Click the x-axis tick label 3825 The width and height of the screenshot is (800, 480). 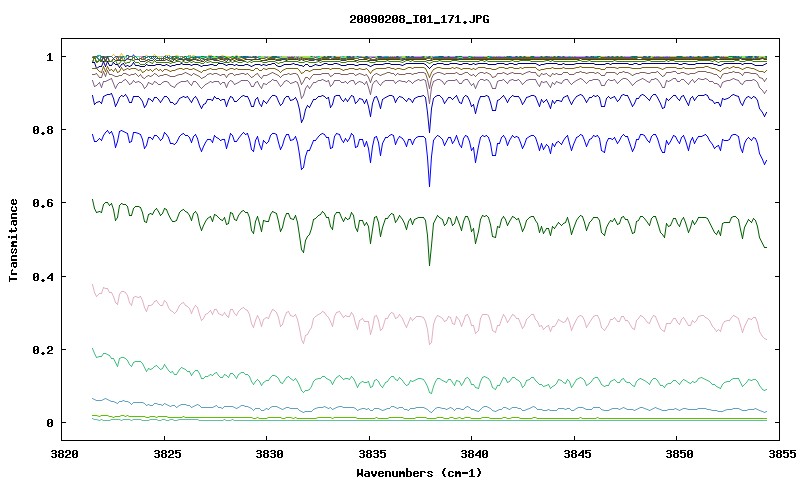[x=167, y=453]
